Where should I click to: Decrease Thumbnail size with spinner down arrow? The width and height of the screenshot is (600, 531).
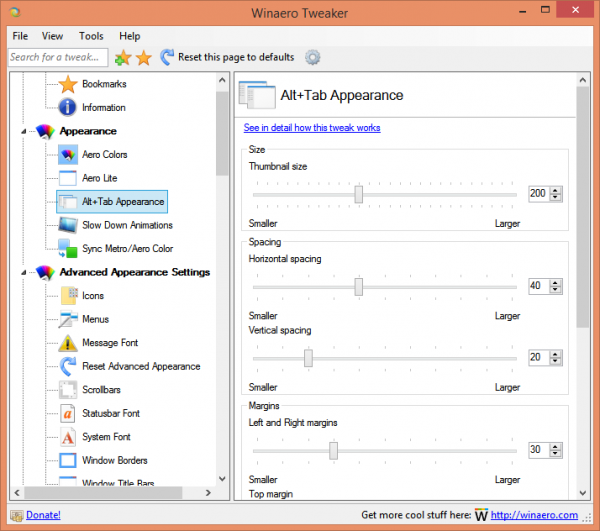[x=555, y=197]
